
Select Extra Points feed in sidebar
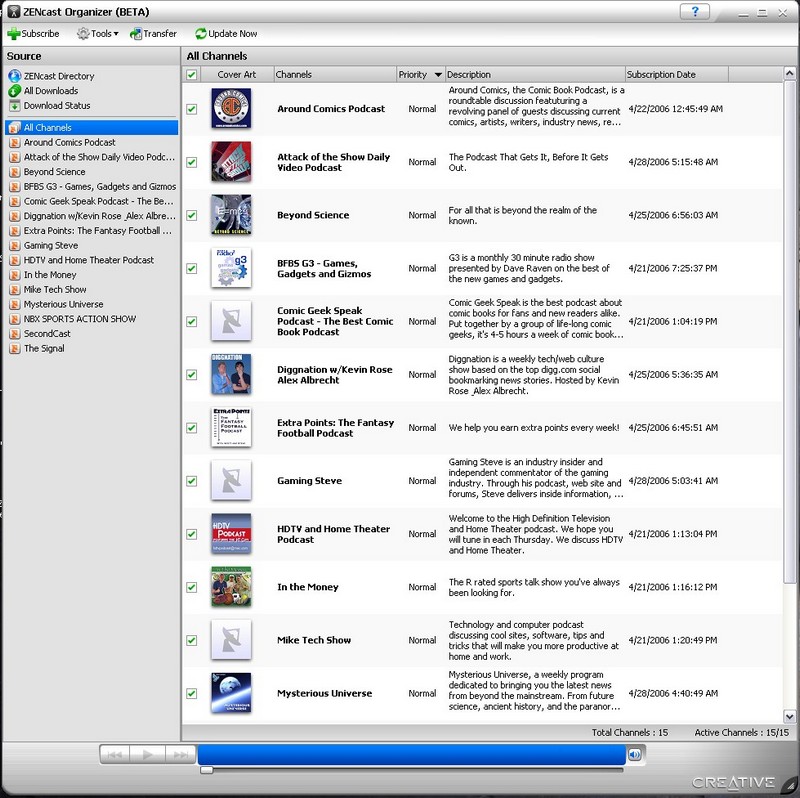pyautogui.click(x=92, y=231)
